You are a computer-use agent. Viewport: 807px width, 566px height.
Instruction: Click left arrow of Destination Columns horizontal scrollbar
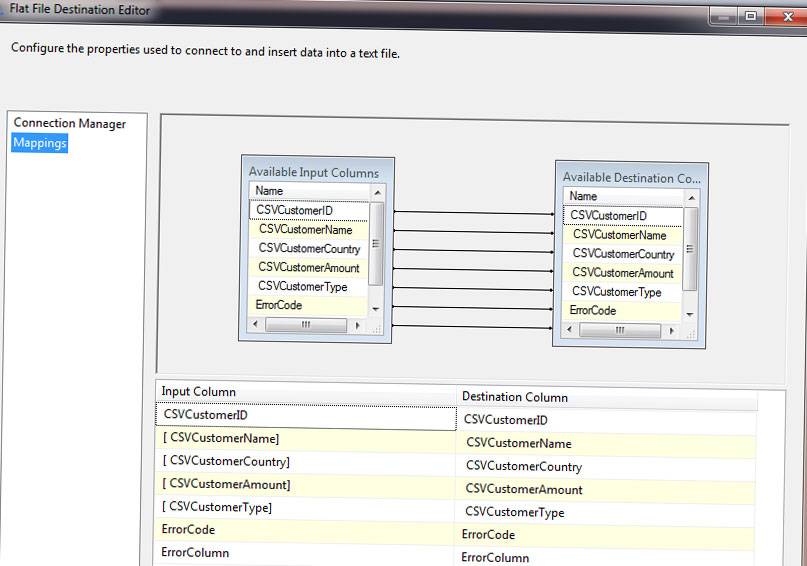click(x=569, y=329)
